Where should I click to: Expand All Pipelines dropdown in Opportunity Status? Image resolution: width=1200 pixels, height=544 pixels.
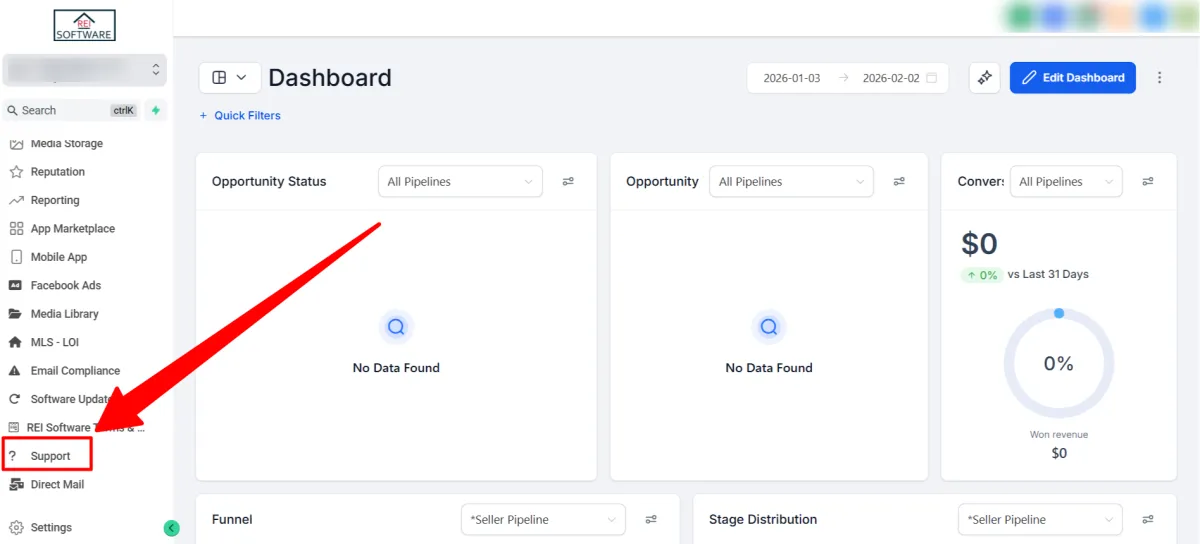(460, 182)
